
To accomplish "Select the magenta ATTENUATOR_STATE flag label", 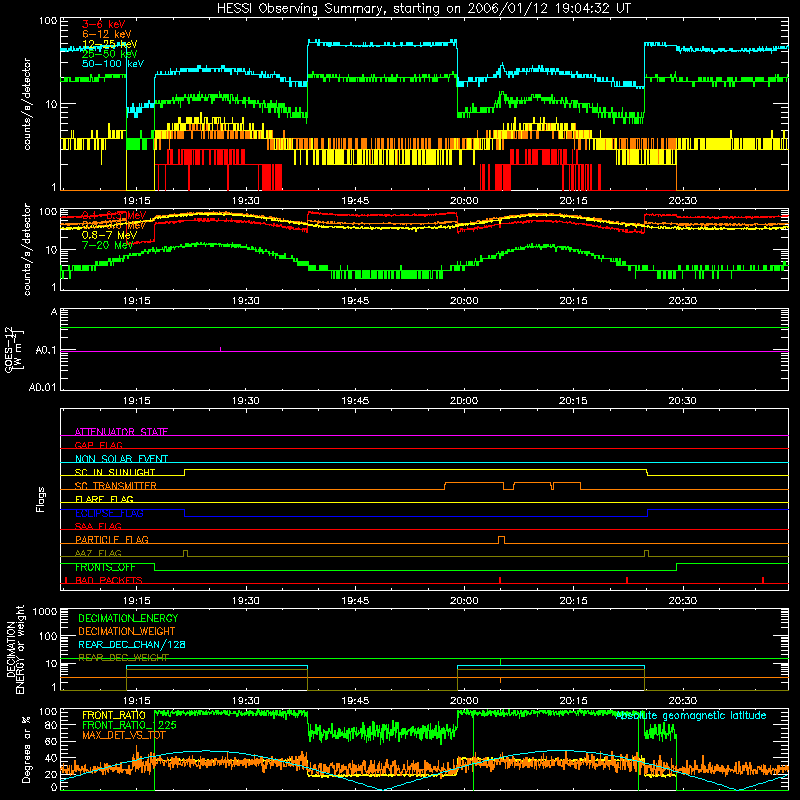I will [121, 432].
